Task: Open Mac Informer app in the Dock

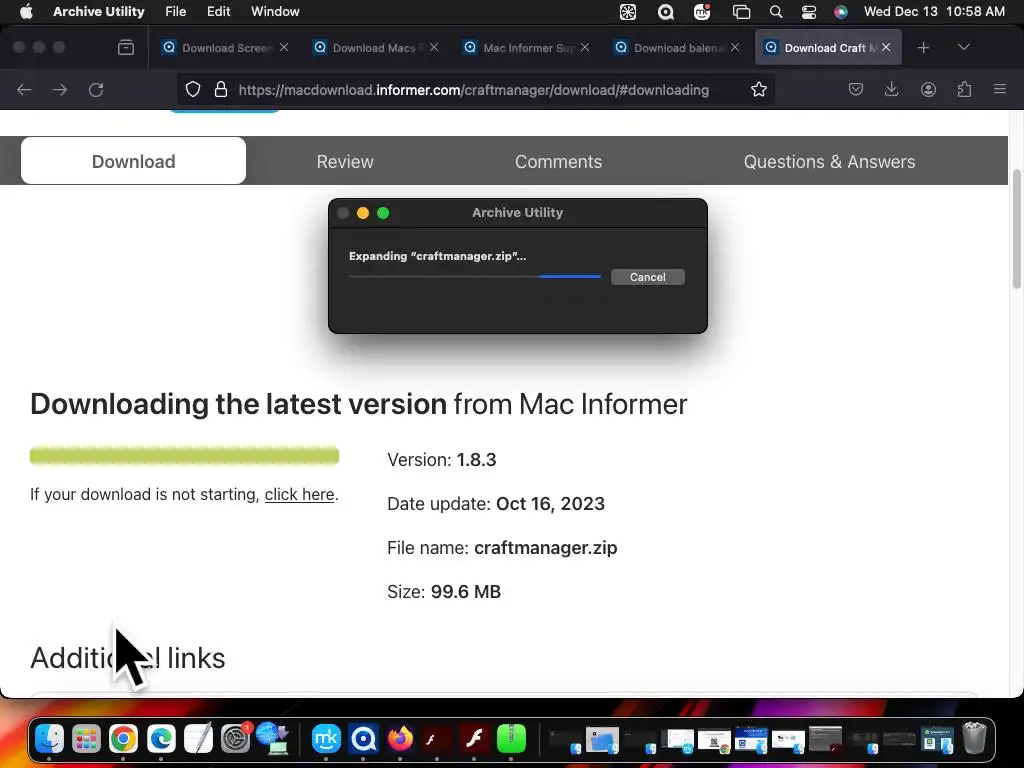Action: click(363, 739)
